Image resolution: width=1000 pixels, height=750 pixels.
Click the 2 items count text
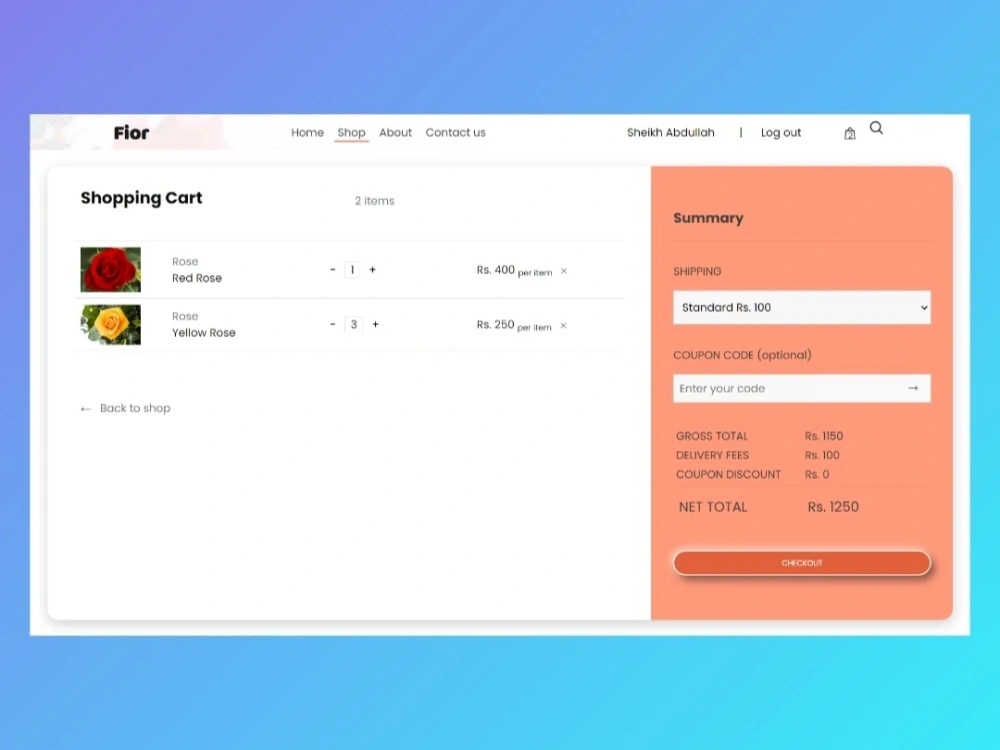click(375, 201)
